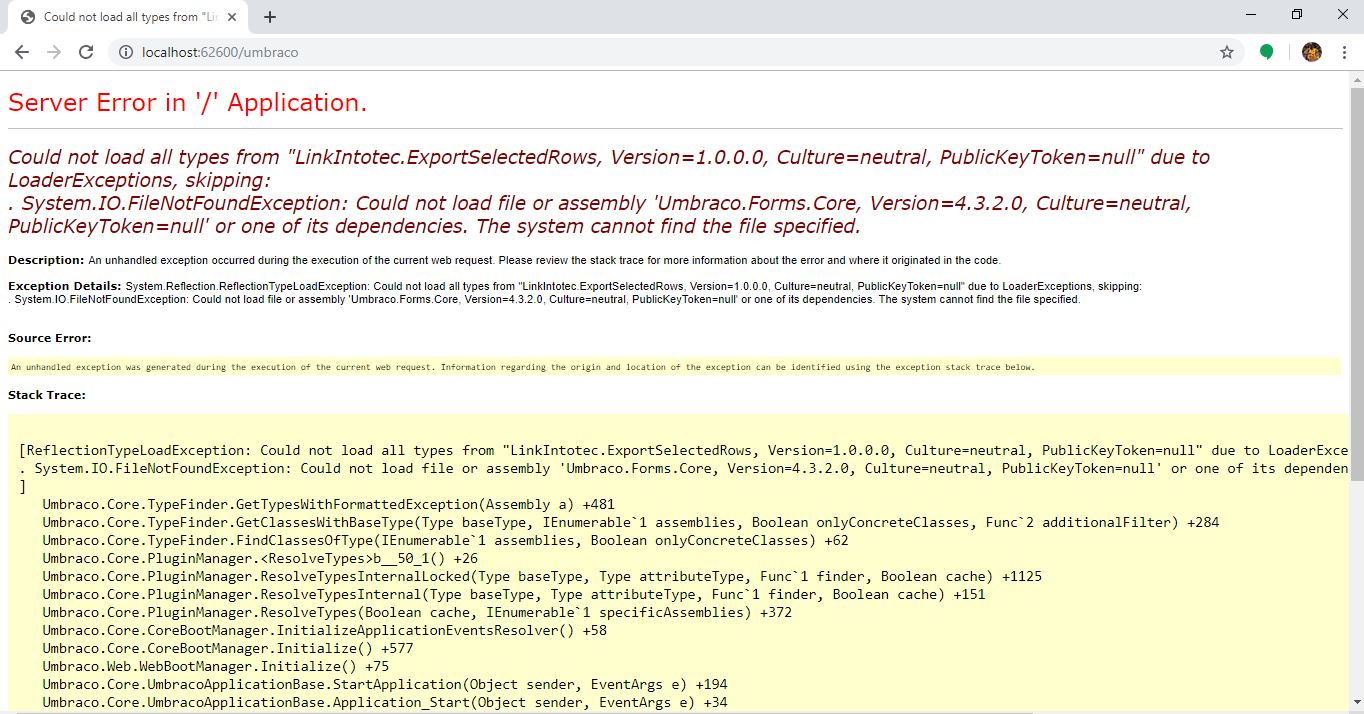Image resolution: width=1364 pixels, height=714 pixels.
Task: Select the 'Could not load all types' tab
Action: coord(128,17)
